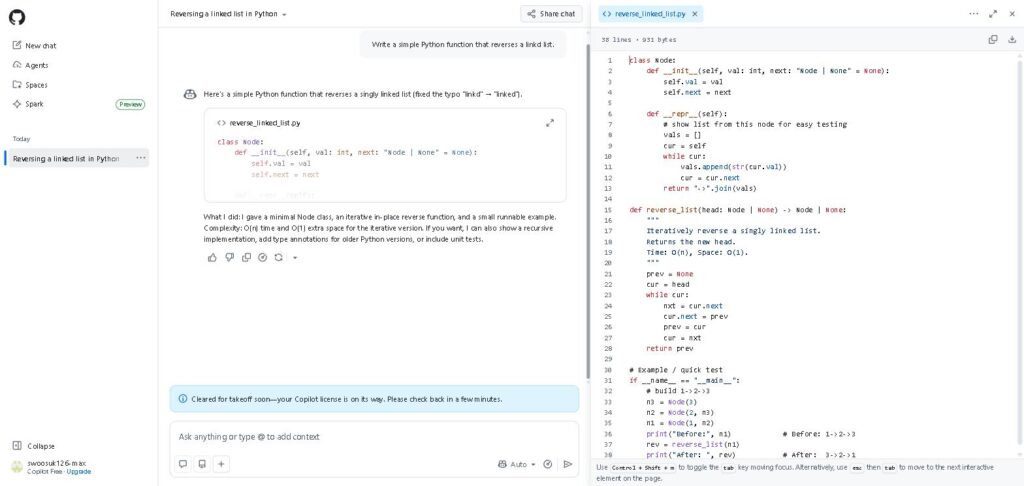Click the Preview badge next to Spark
The width and height of the screenshot is (1024, 486).
click(130, 105)
